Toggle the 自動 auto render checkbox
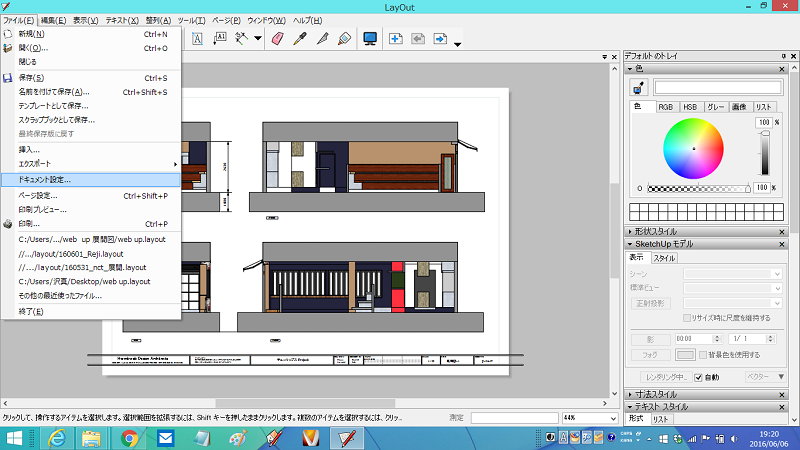 click(x=697, y=377)
